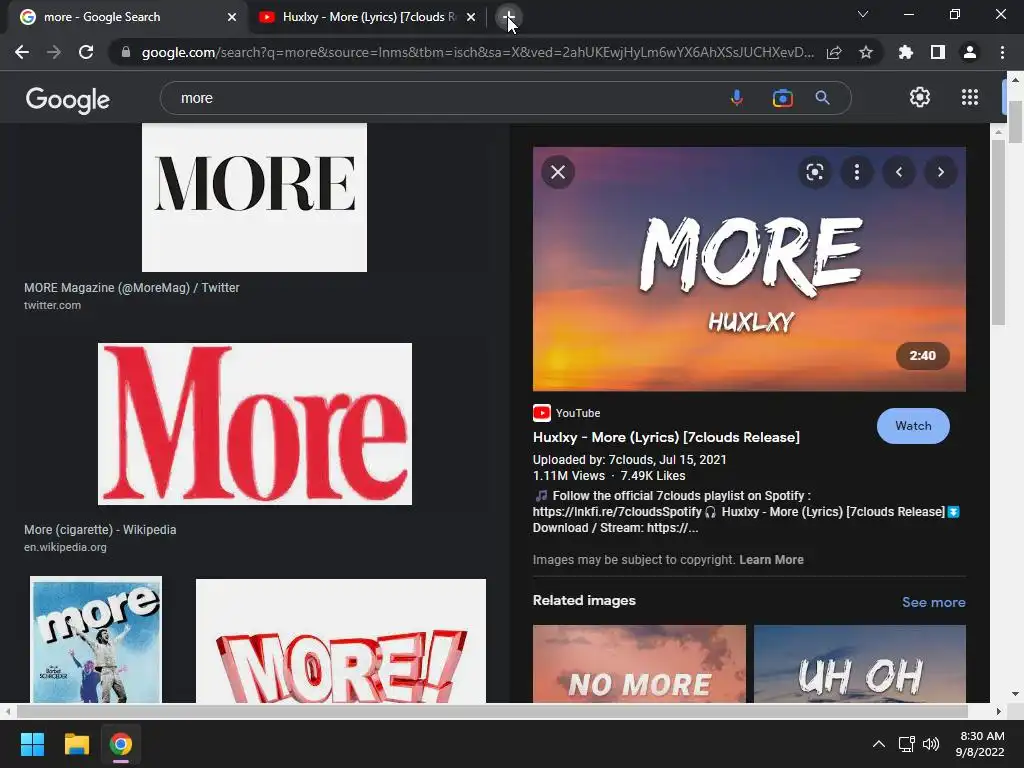Open UH OH related image
Viewport: 1024px width, 768px height.
(x=859, y=664)
